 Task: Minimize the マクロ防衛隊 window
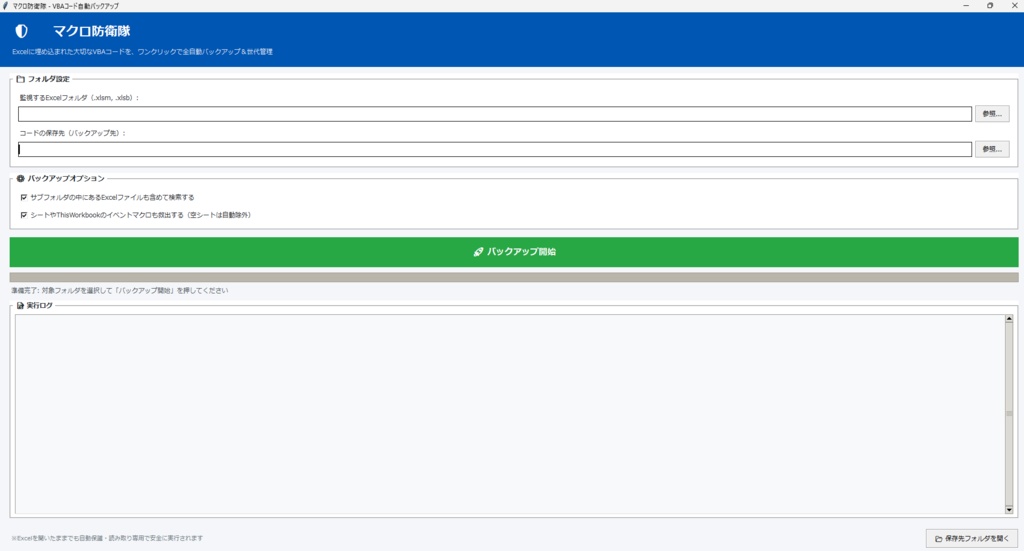tap(966, 5)
